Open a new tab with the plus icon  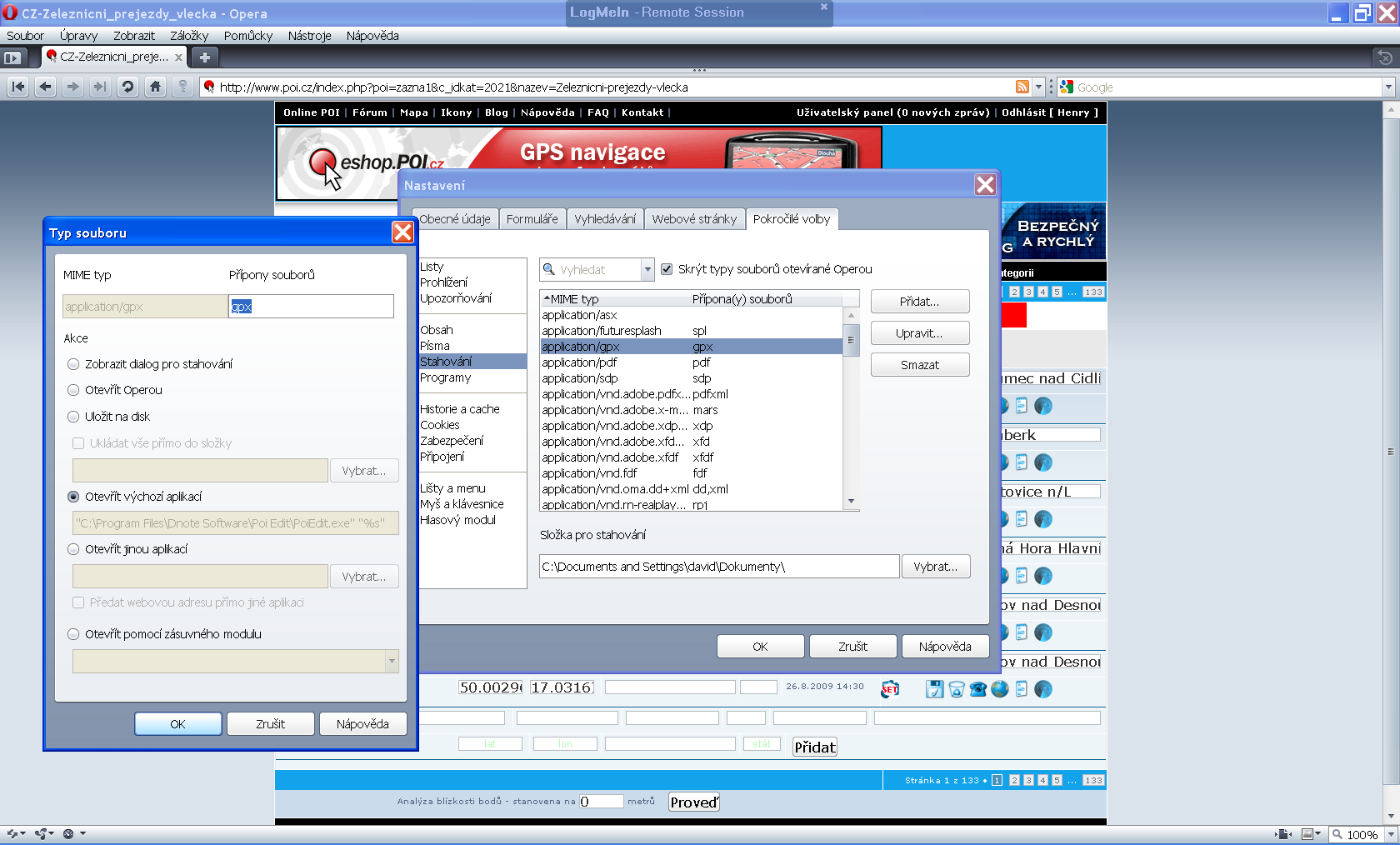tap(204, 57)
